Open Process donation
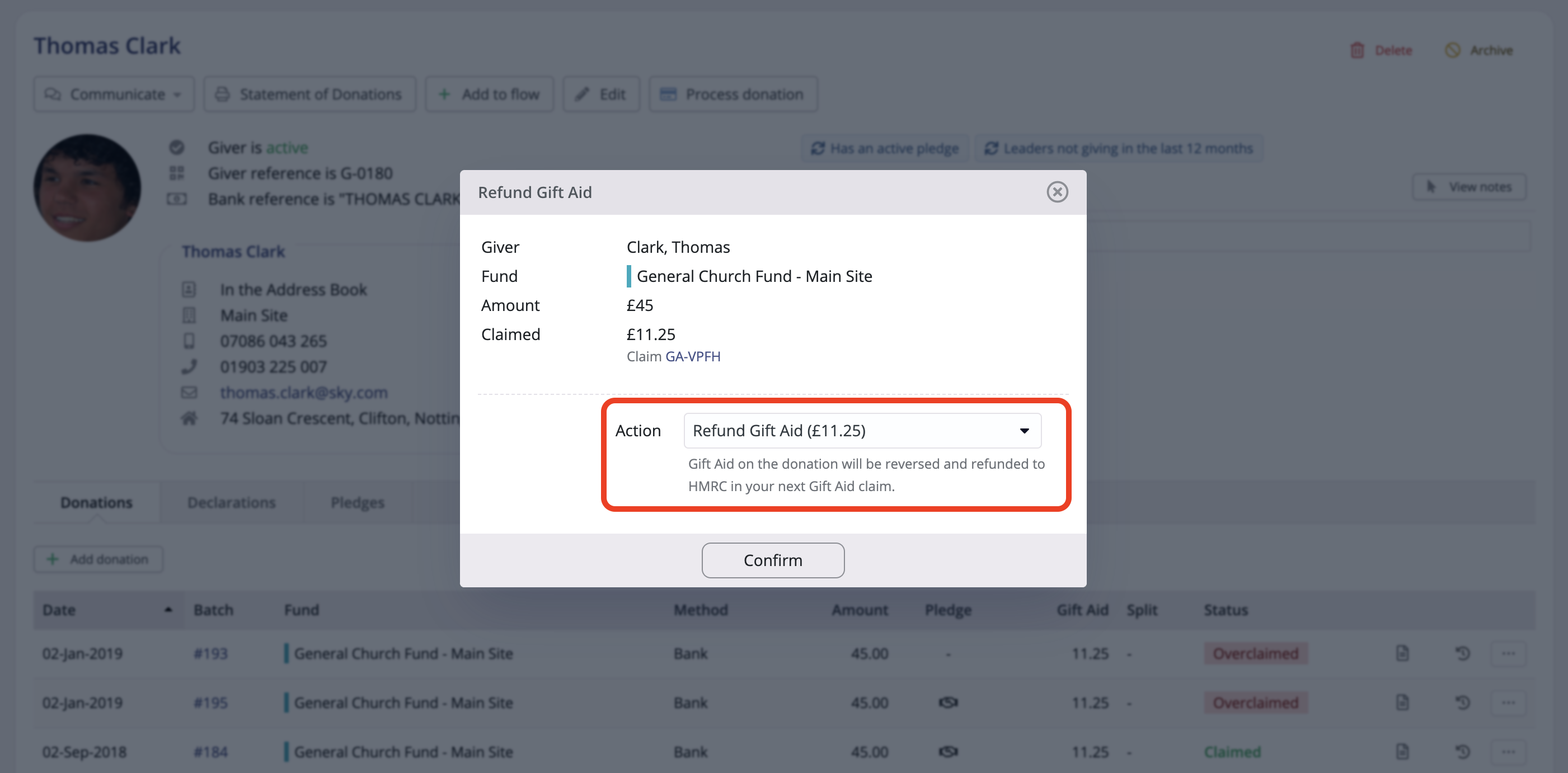Screen dimensions: 1568x773 pos(733,95)
